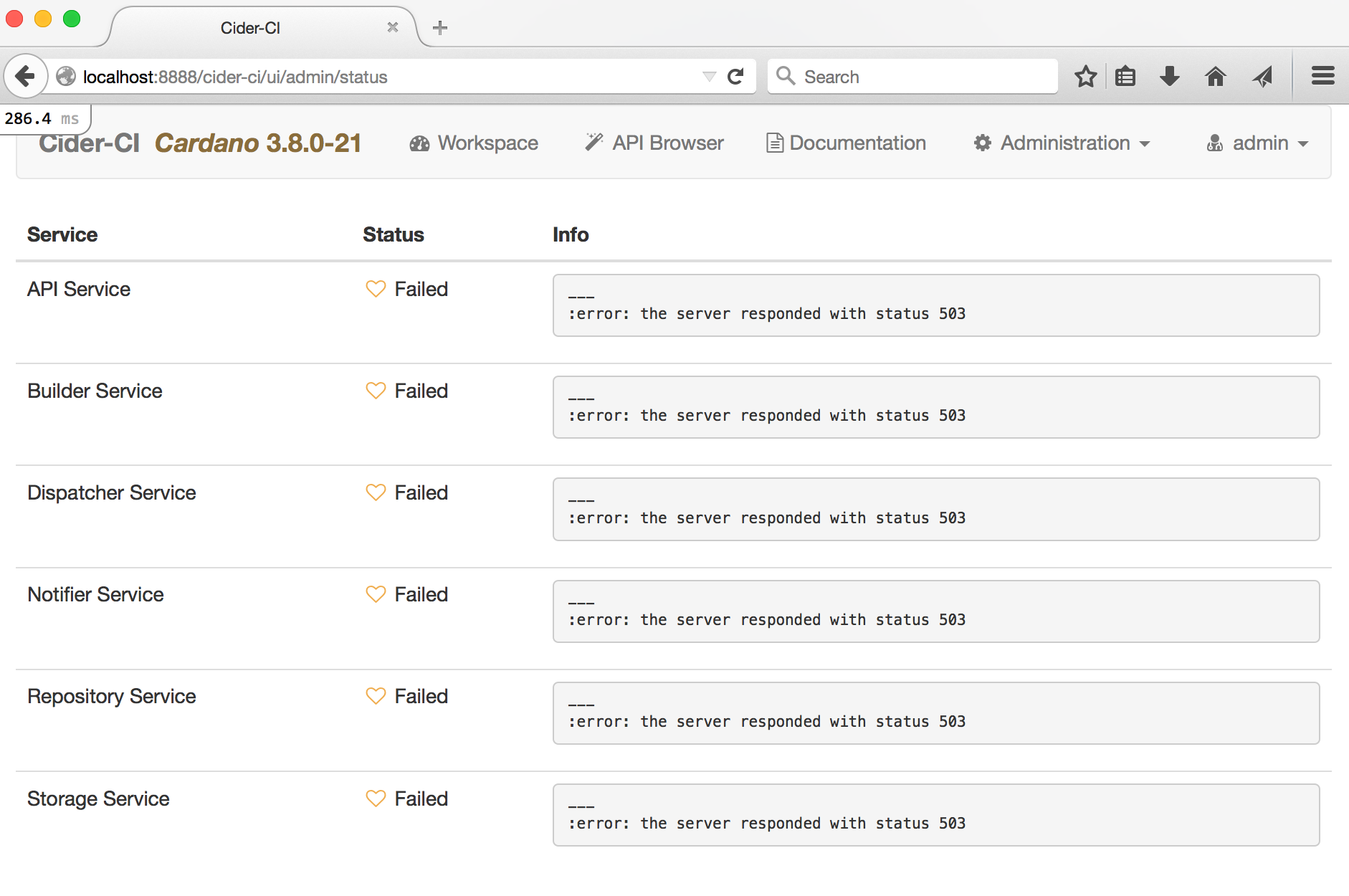Click the Cider-CI Cardano 3.8.0-21 brand link

(x=200, y=143)
